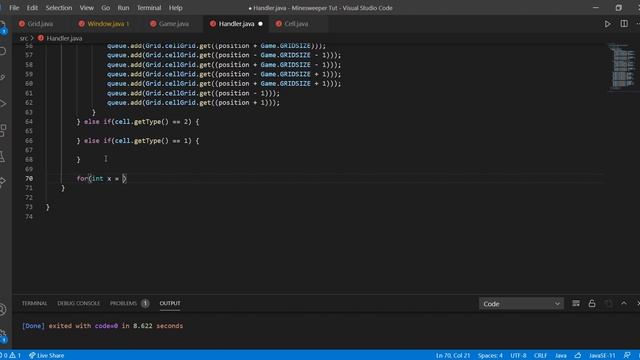This screenshot has height=360, width=640.
Task: Toggle output auto-scroll lock
Action: [x=591, y=303]
